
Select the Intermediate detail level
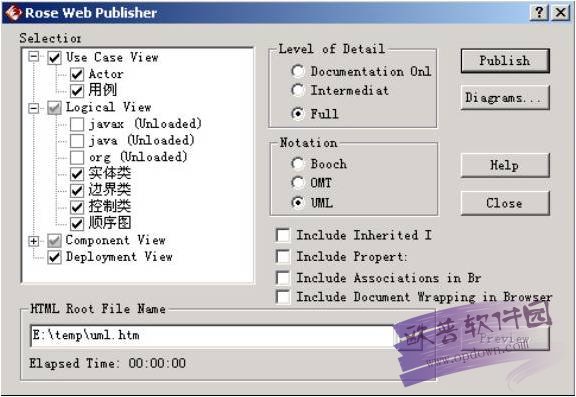tap(298, 90)
